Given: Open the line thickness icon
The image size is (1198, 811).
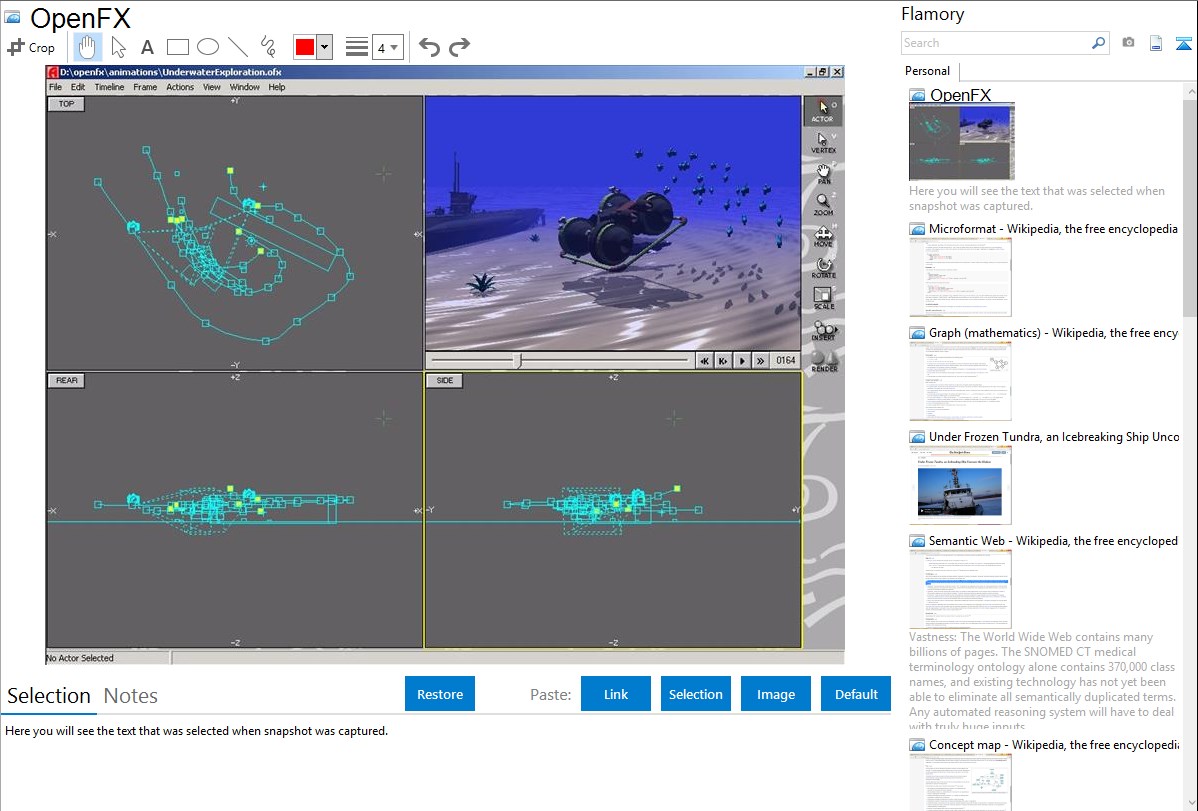Looking at the screenshot, I should 356,47.
